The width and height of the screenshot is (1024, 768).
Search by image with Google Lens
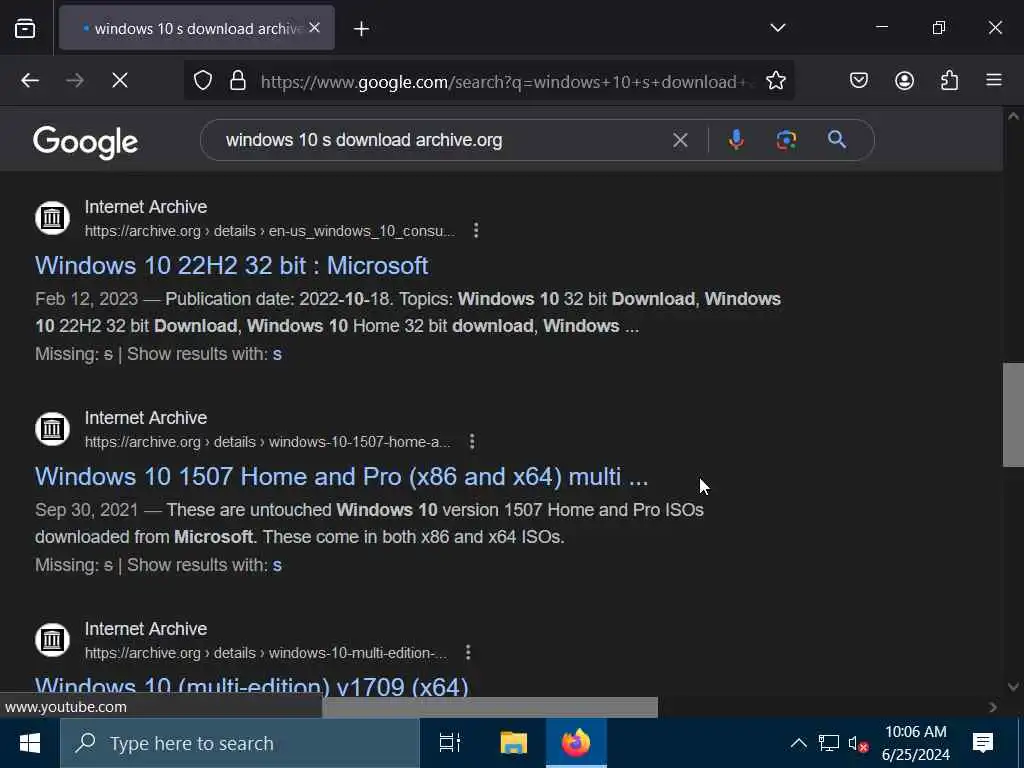786,140
